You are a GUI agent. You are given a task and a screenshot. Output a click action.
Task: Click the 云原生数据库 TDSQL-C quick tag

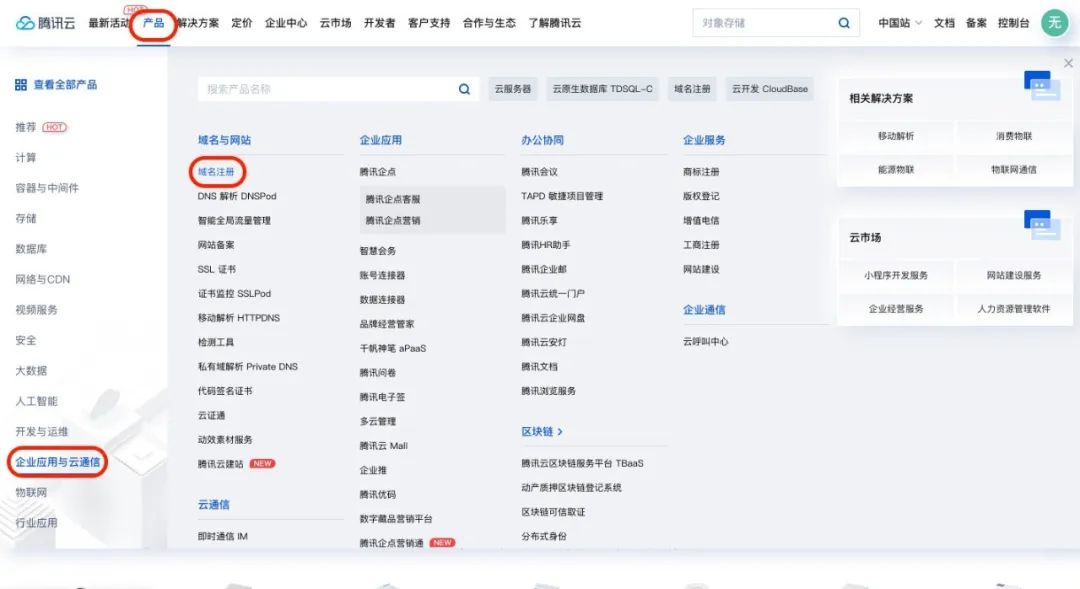[603, 89]
